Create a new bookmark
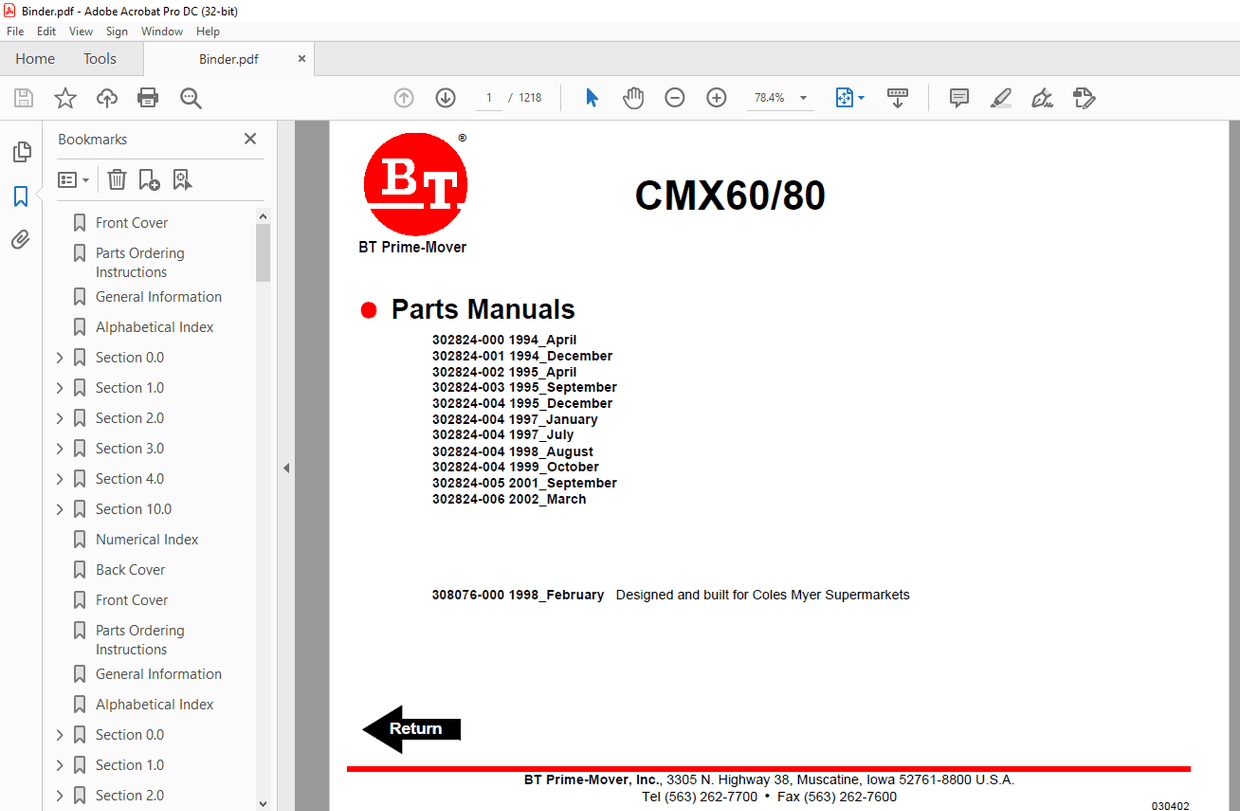Screen dimensions: 1240x811 point(149,179)
